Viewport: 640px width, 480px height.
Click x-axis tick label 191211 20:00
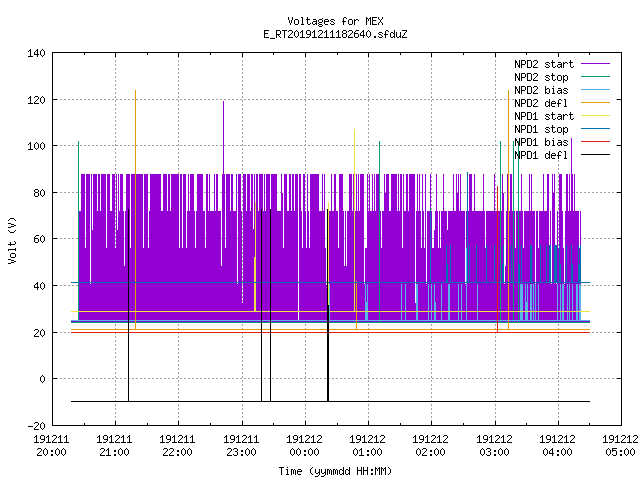tap(51, 446)
